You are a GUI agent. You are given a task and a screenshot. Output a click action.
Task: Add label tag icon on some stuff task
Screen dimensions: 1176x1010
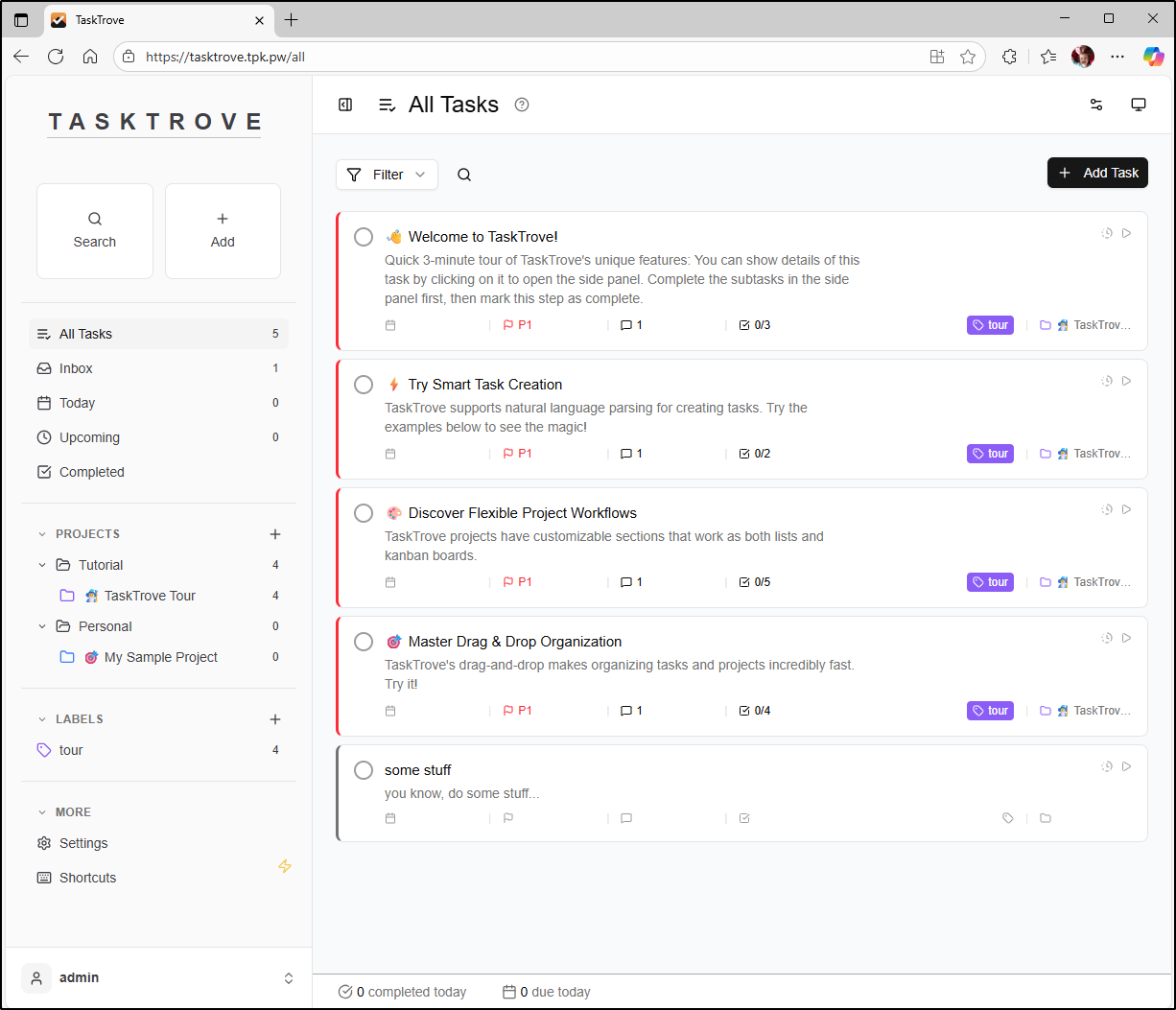[x=1008, y=818]
